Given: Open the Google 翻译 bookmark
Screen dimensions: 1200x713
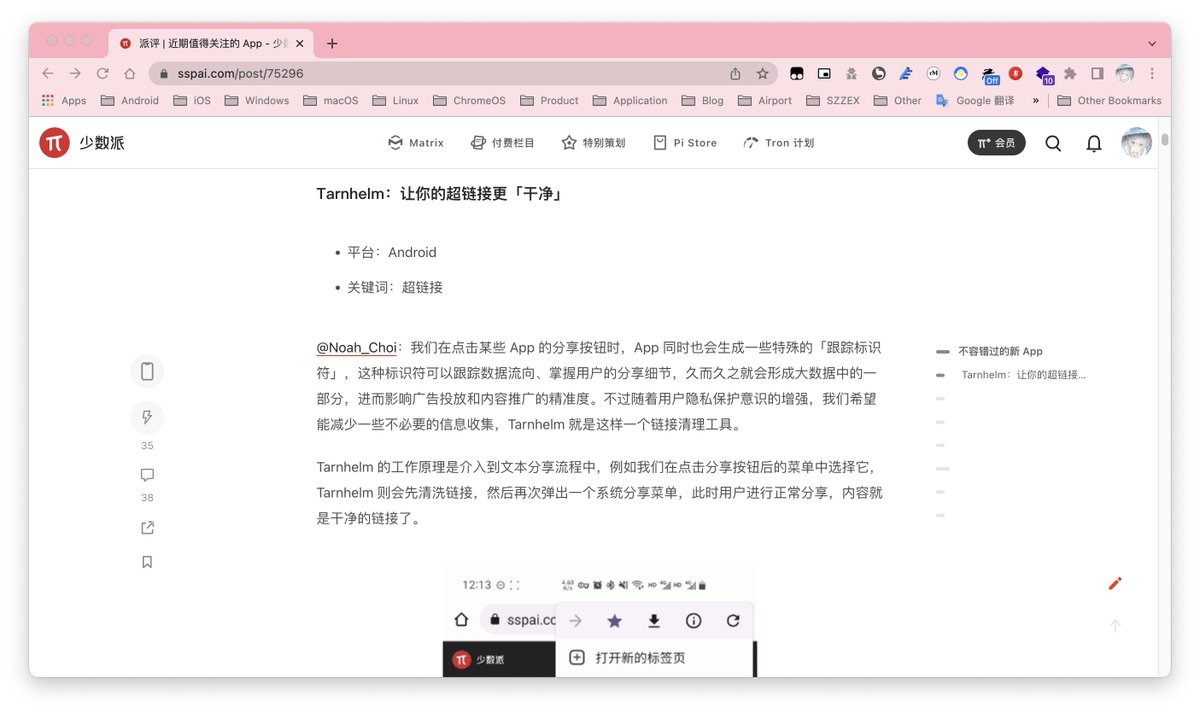Looking at the screenshot, I should pos(975,100).
